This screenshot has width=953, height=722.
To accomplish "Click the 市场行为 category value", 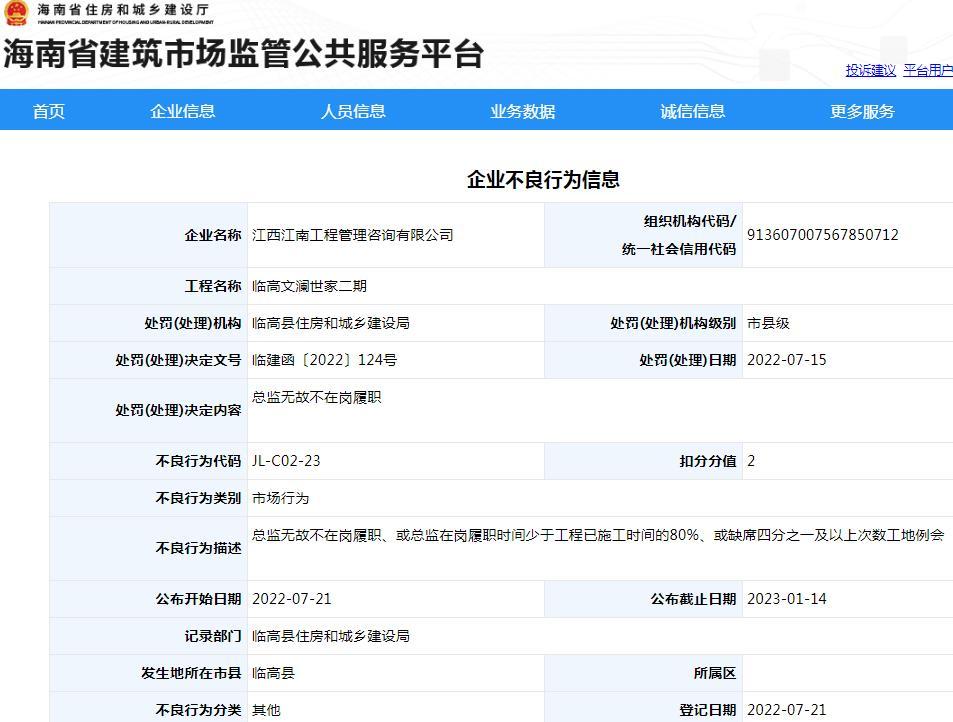I will [x=280, y=498].
